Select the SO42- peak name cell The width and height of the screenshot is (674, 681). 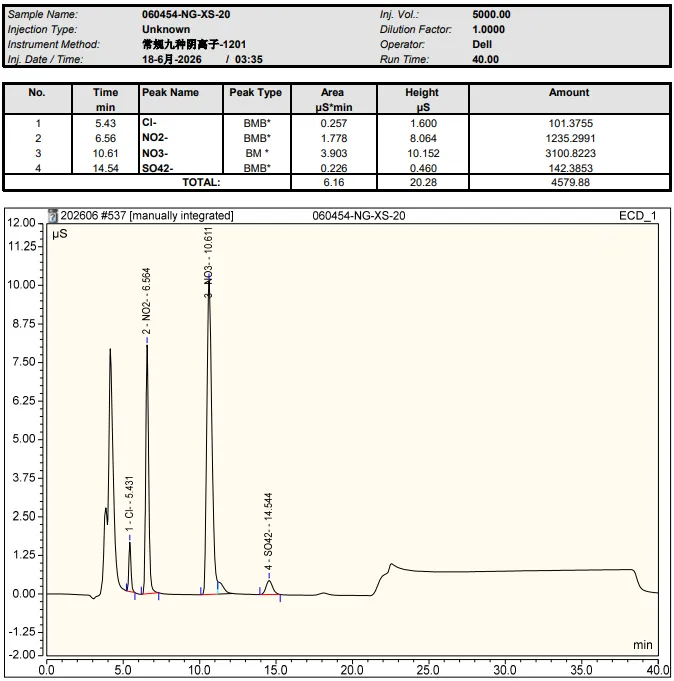pos(157,168)
